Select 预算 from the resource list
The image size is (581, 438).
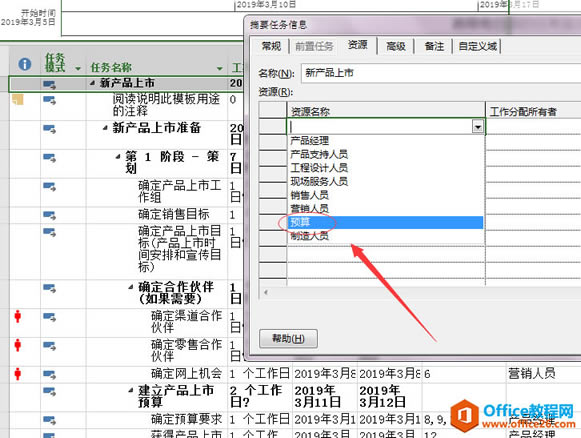coord(385,222)
